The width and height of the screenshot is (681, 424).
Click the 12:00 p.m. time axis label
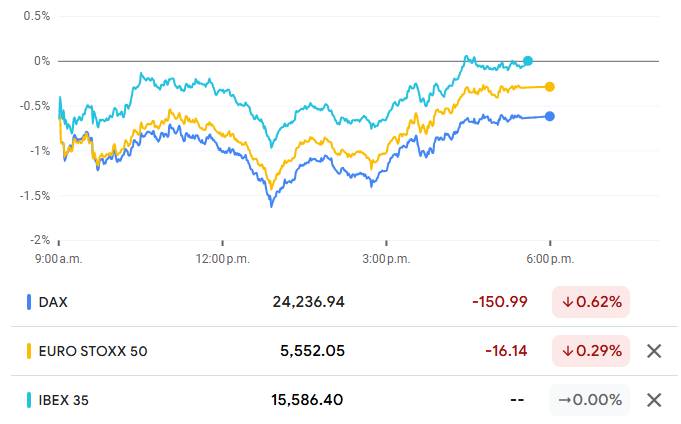point(223,259)
